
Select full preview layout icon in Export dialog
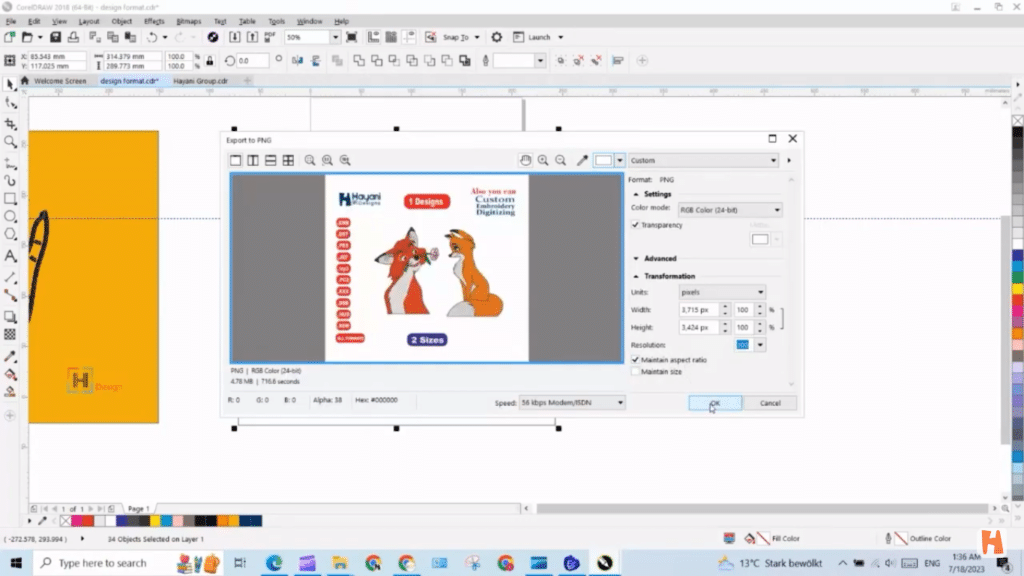click(x=235, y=160)
